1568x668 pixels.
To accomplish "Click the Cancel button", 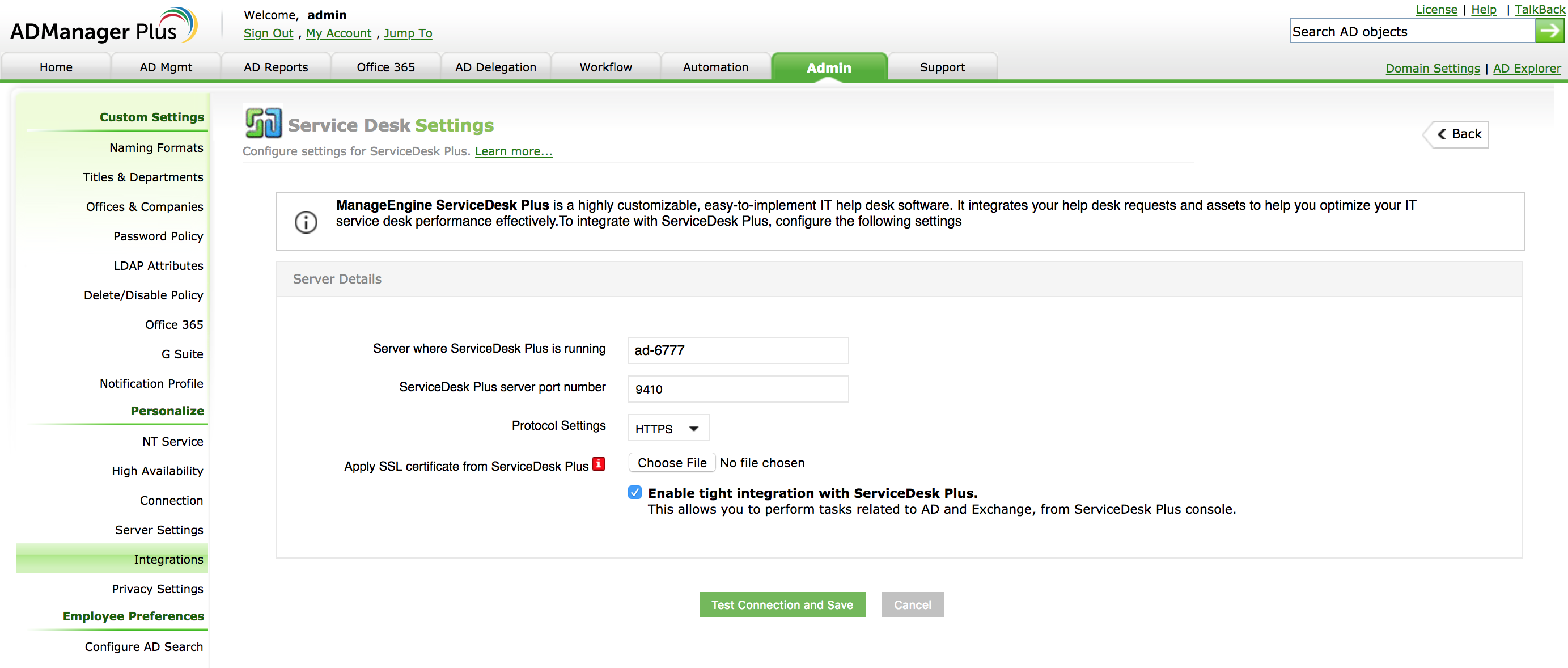I will [x=912, y=604].
